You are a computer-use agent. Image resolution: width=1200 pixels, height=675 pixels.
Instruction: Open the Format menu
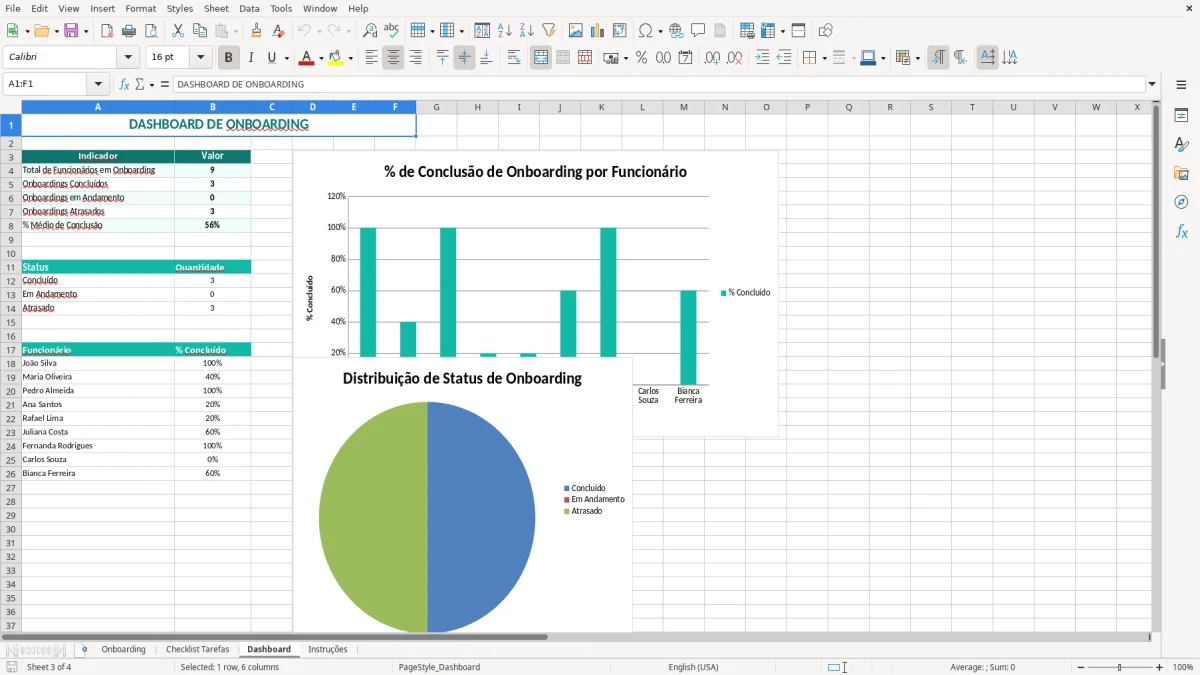(140, 8)
